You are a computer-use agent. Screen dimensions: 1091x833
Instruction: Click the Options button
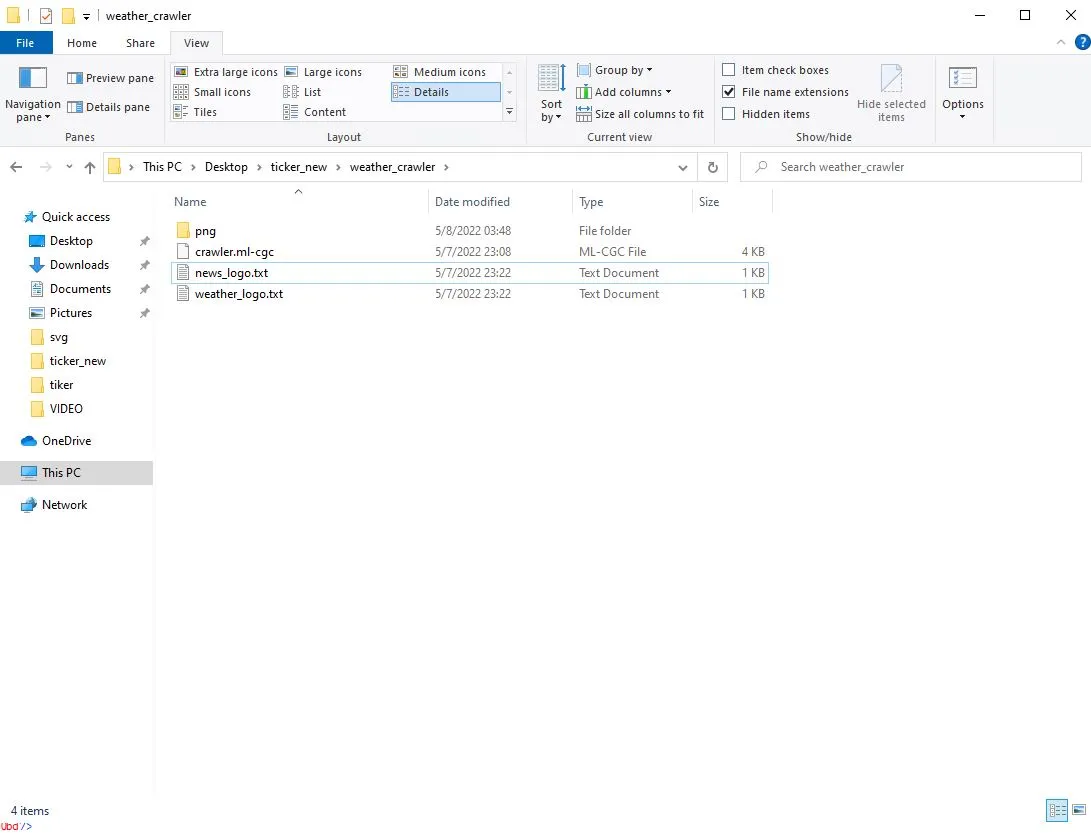point(962,90)
